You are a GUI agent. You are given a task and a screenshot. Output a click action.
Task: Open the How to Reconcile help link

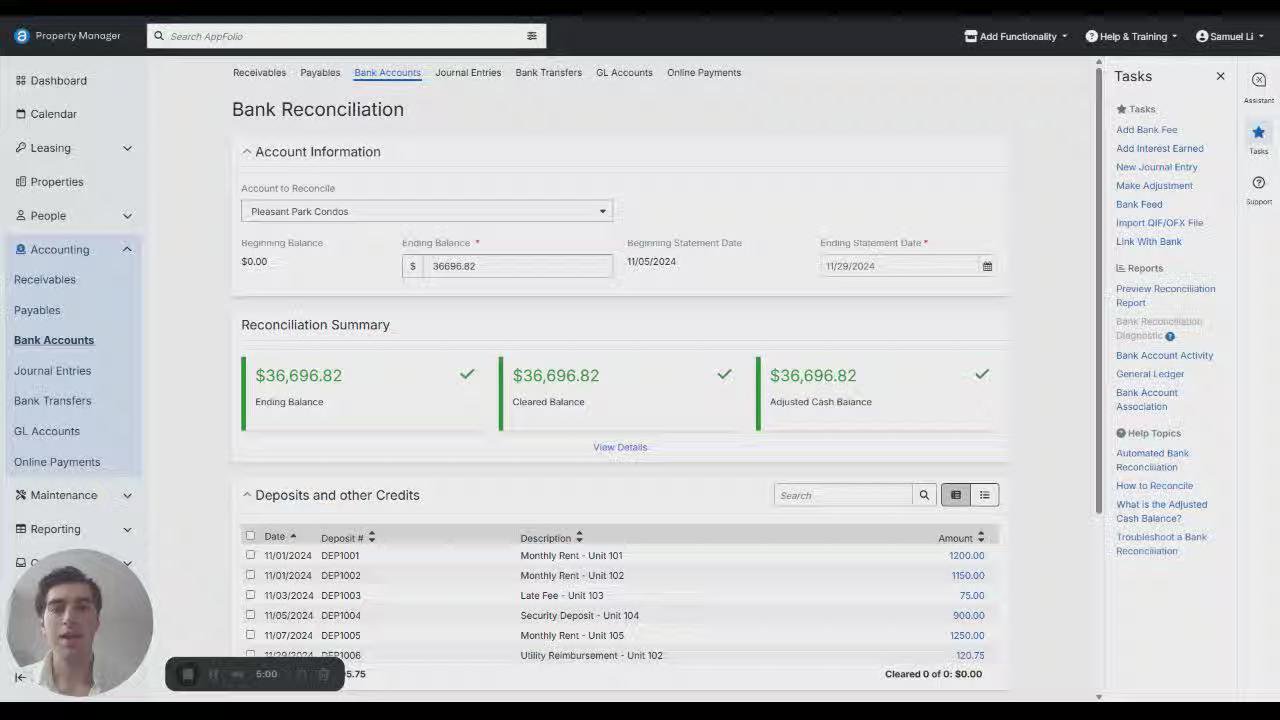(1154, 486)
